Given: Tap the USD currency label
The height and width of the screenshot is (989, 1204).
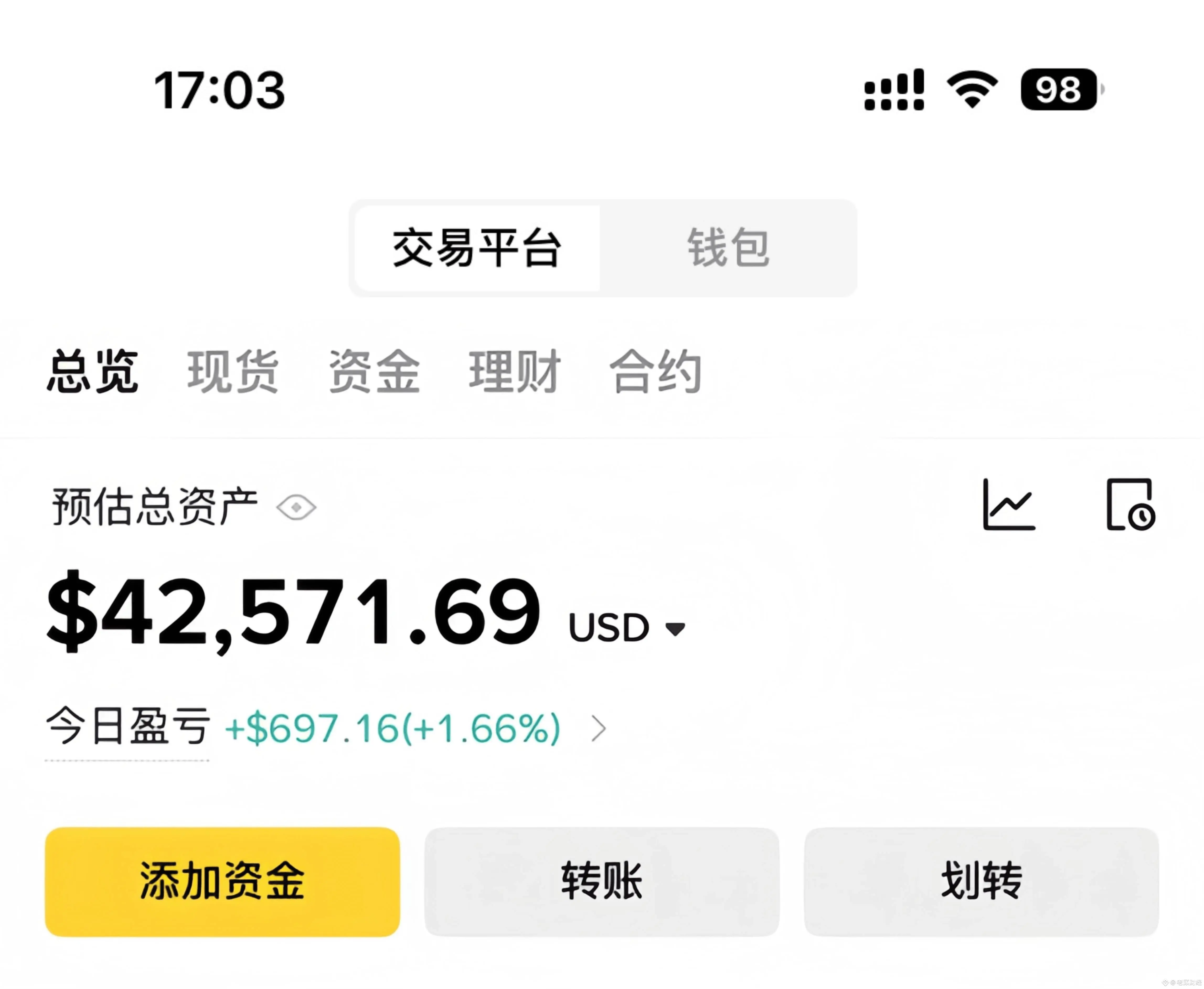Looking at the screenshot, I should point(609,628).
